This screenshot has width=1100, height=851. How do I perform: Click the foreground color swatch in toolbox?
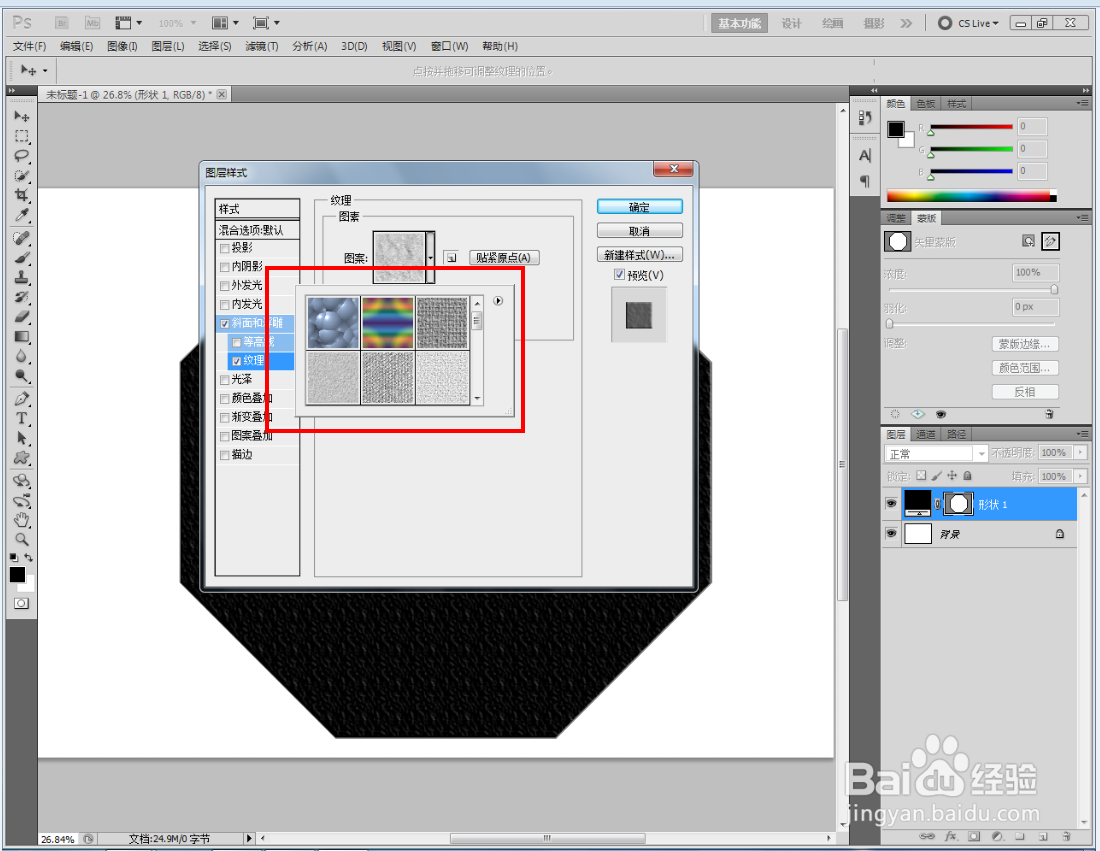coord(18,575)
